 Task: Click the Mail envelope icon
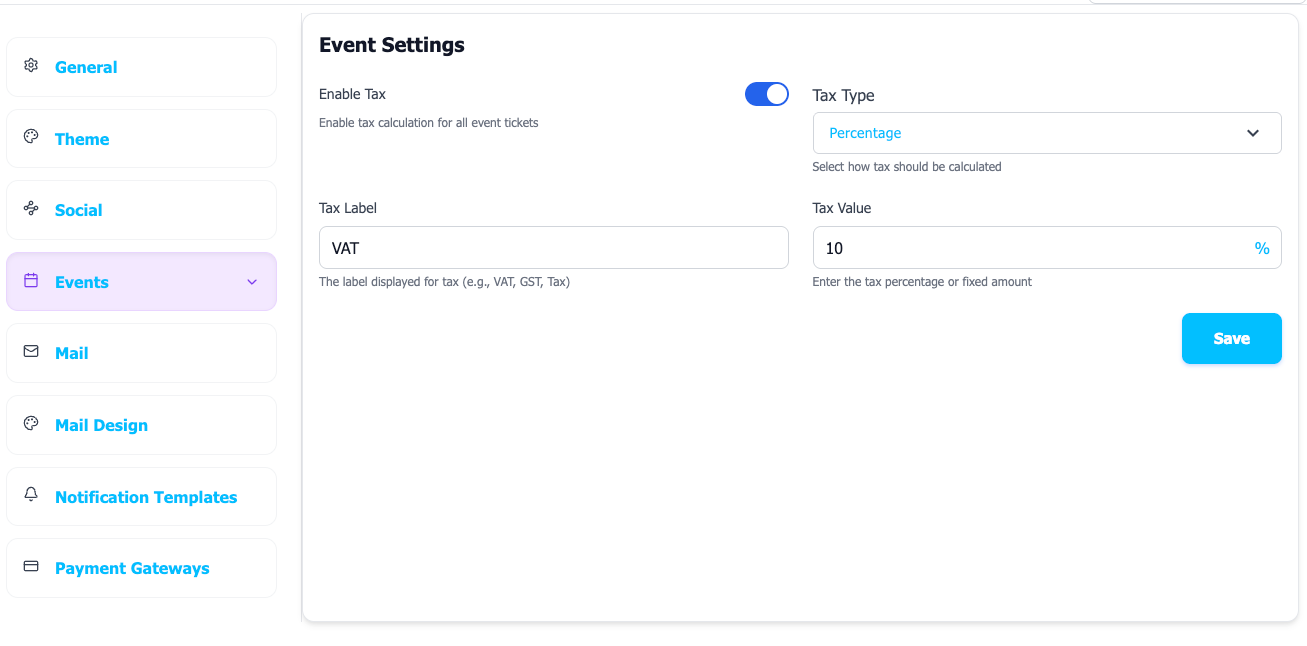click(30, 353)
